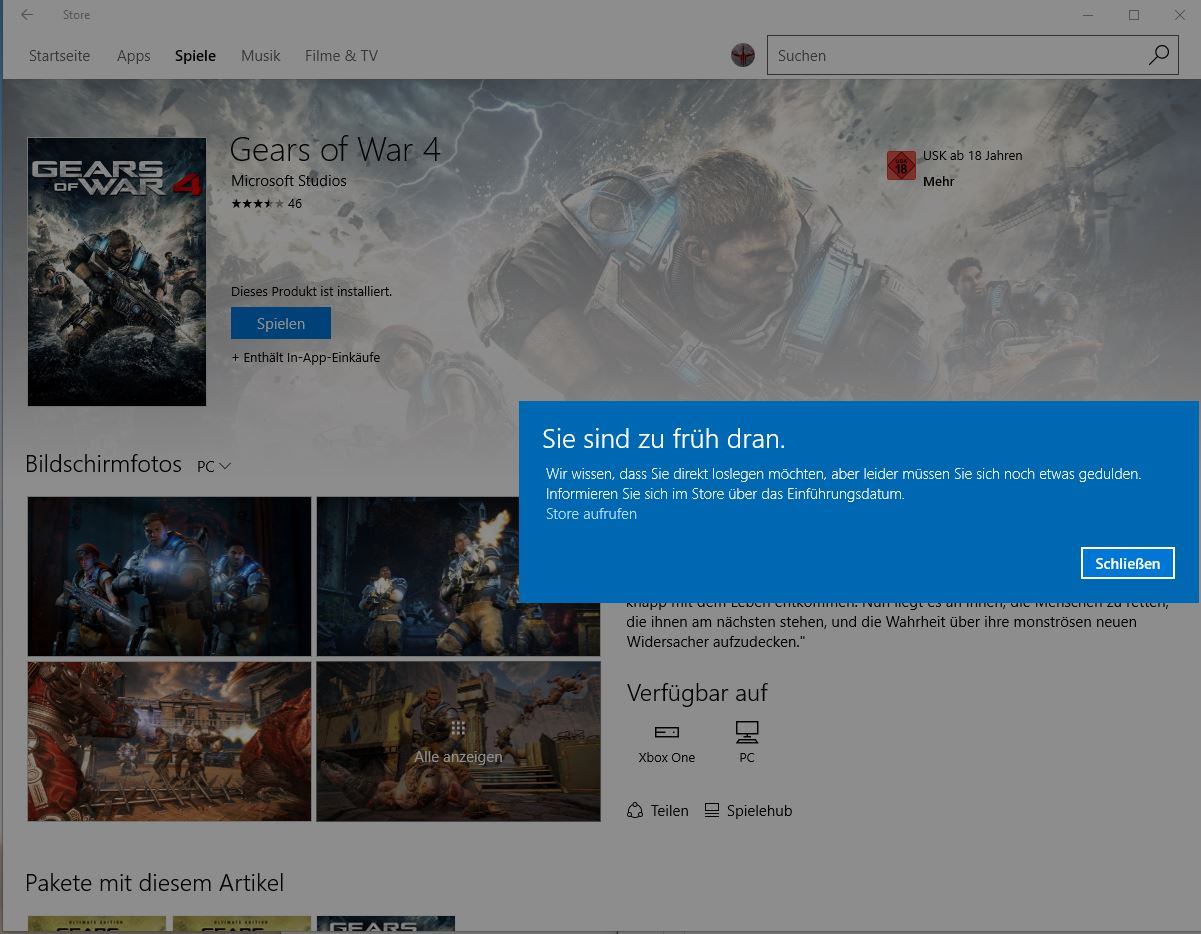Click the 'USK ab 18 Jahren' label
The height and width of the screenshot is (934, 1201).
tap(972, 156)
